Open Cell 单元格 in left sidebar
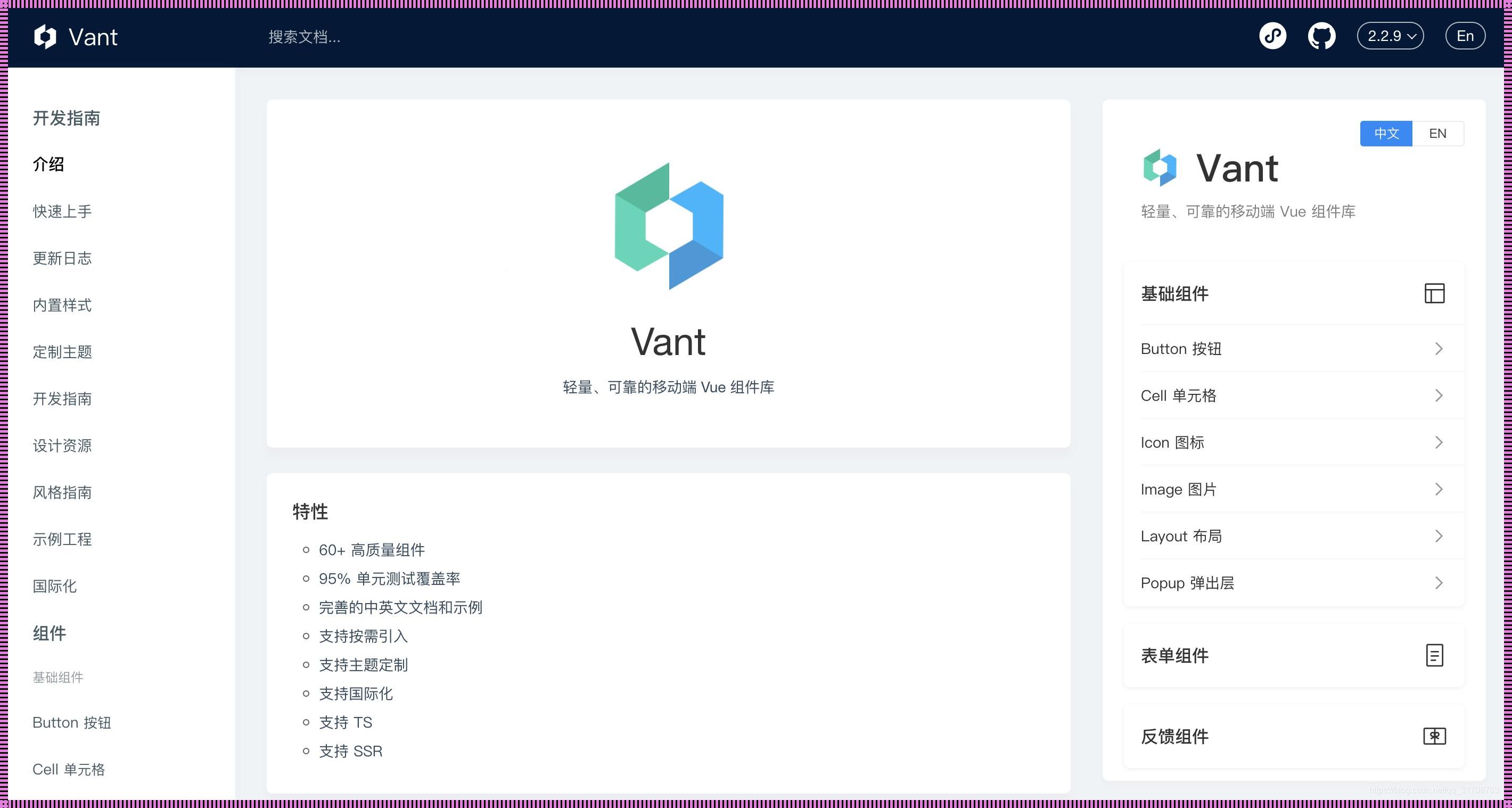This screenshot has width=1512, height=808. click(69, 770)
